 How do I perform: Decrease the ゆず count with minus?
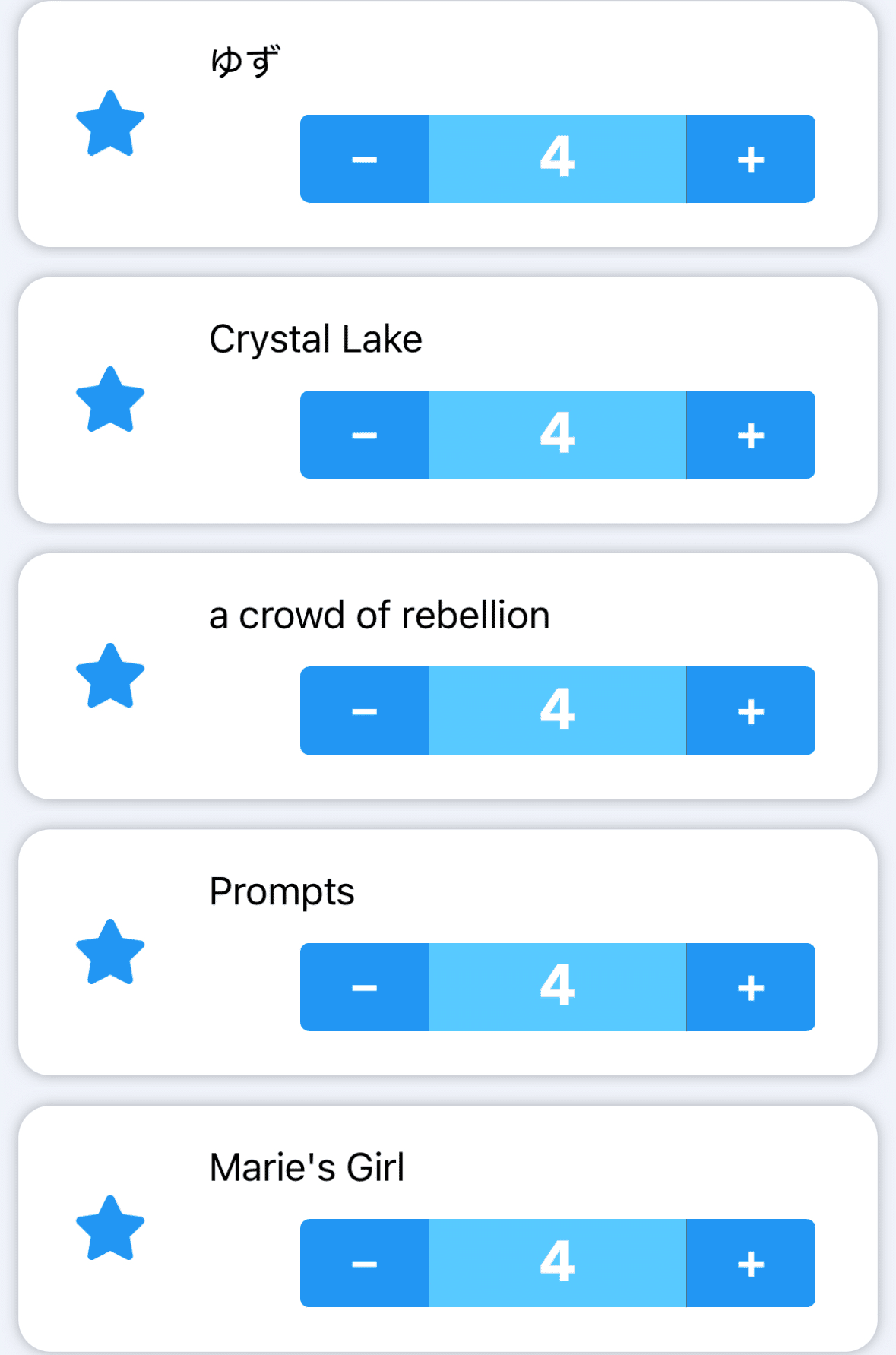(x=365, y=159)
